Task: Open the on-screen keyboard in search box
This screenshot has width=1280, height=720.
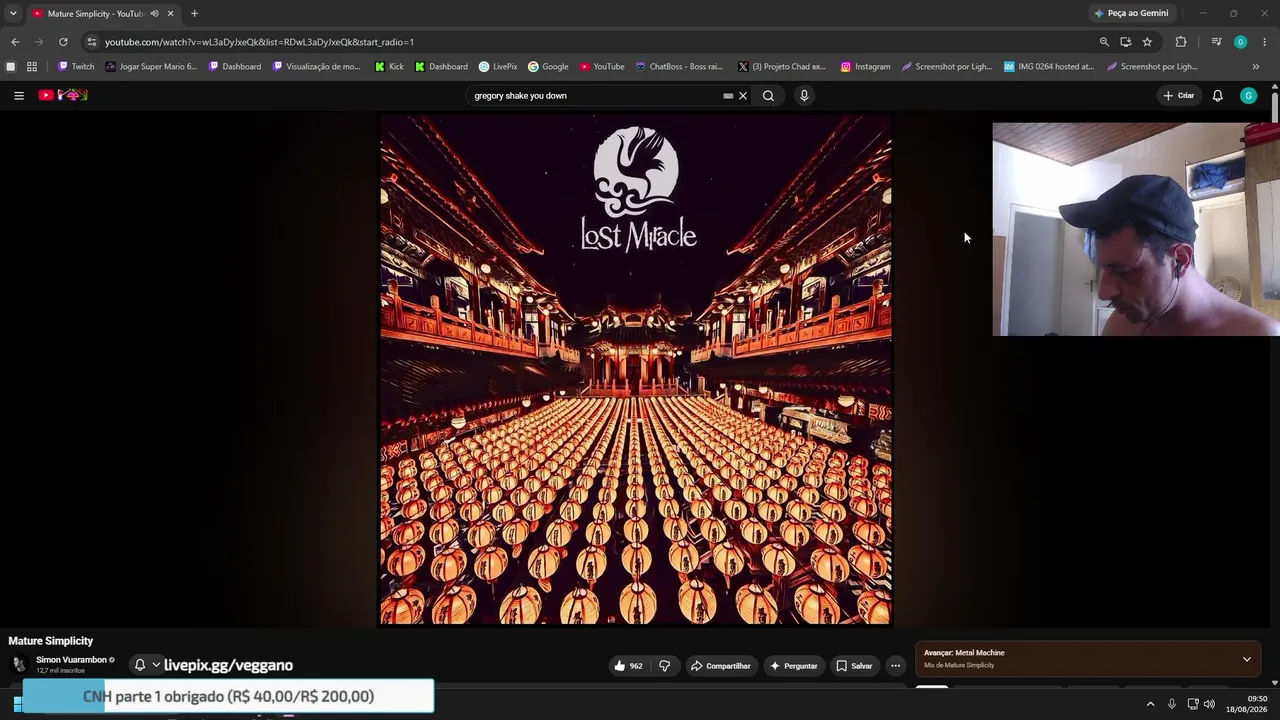Action: tap(728, 96)
